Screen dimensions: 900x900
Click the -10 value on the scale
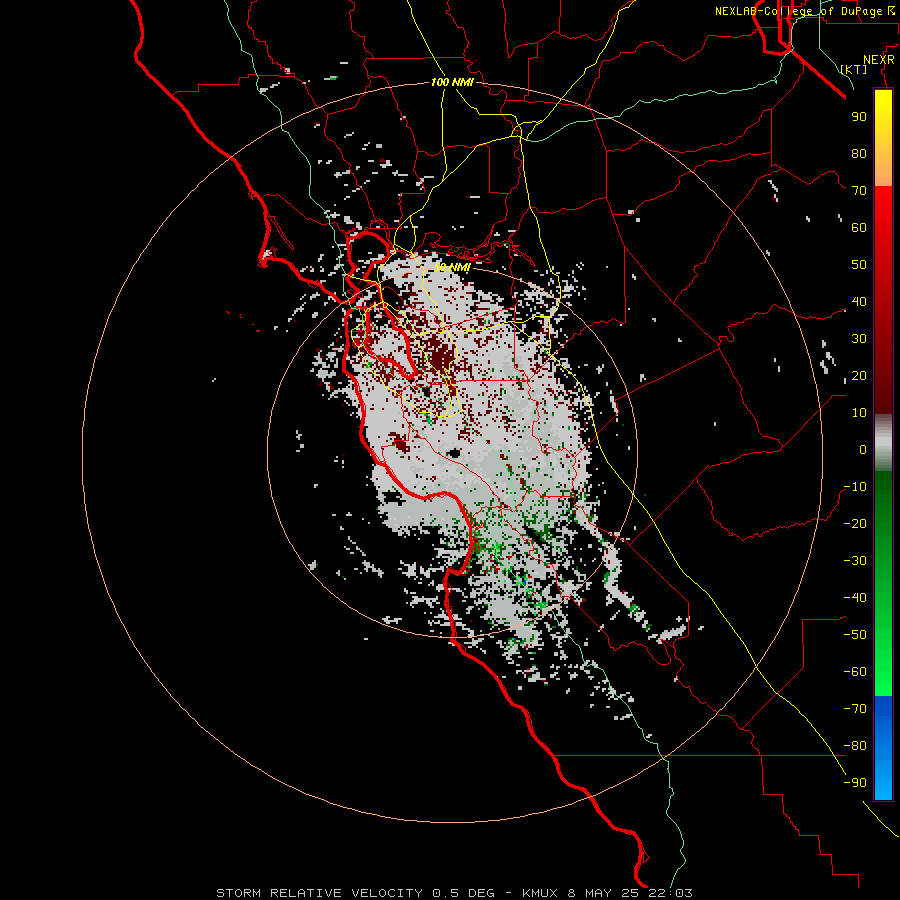(855, 487)
